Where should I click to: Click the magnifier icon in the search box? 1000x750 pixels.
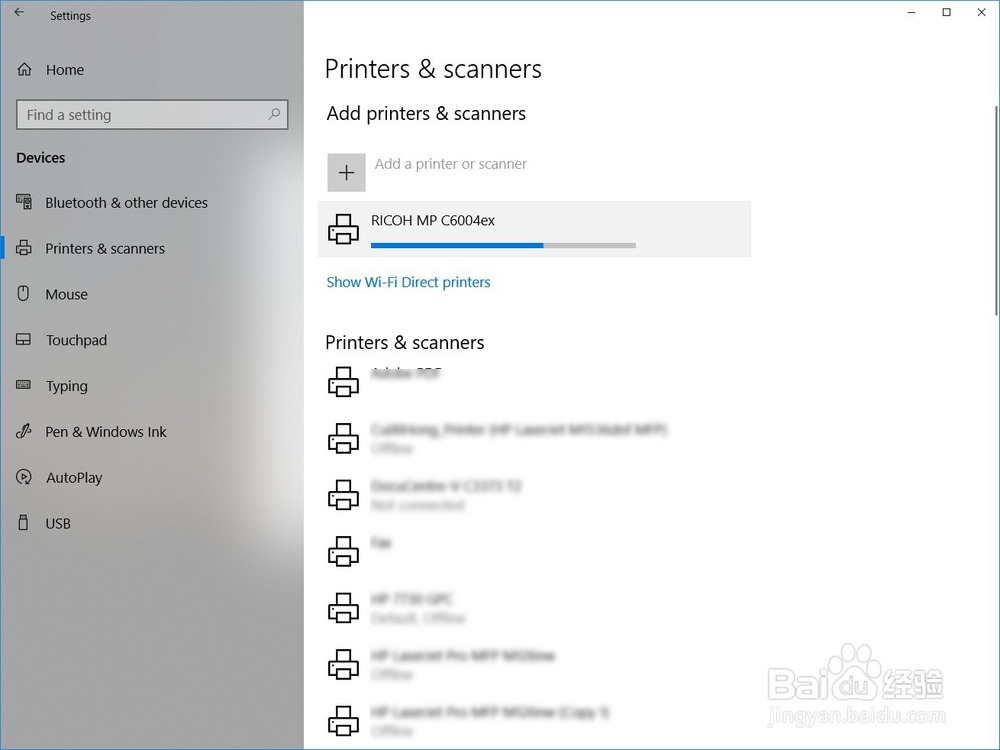[274, 114]
